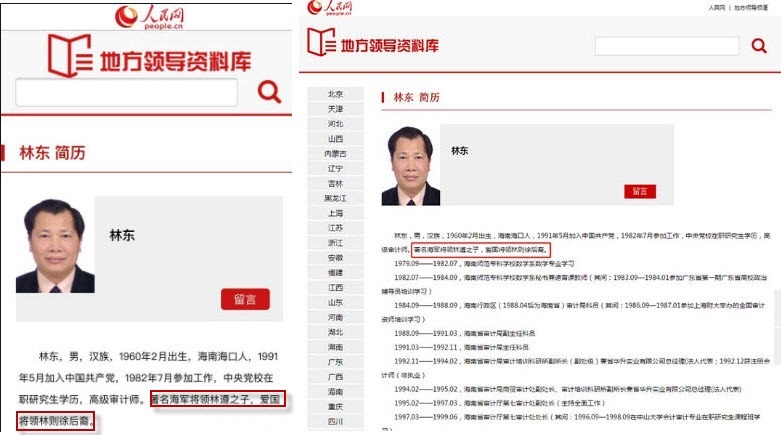Go to 湖南 in the province list
The image size is (781, 435).
click(335, 347)
